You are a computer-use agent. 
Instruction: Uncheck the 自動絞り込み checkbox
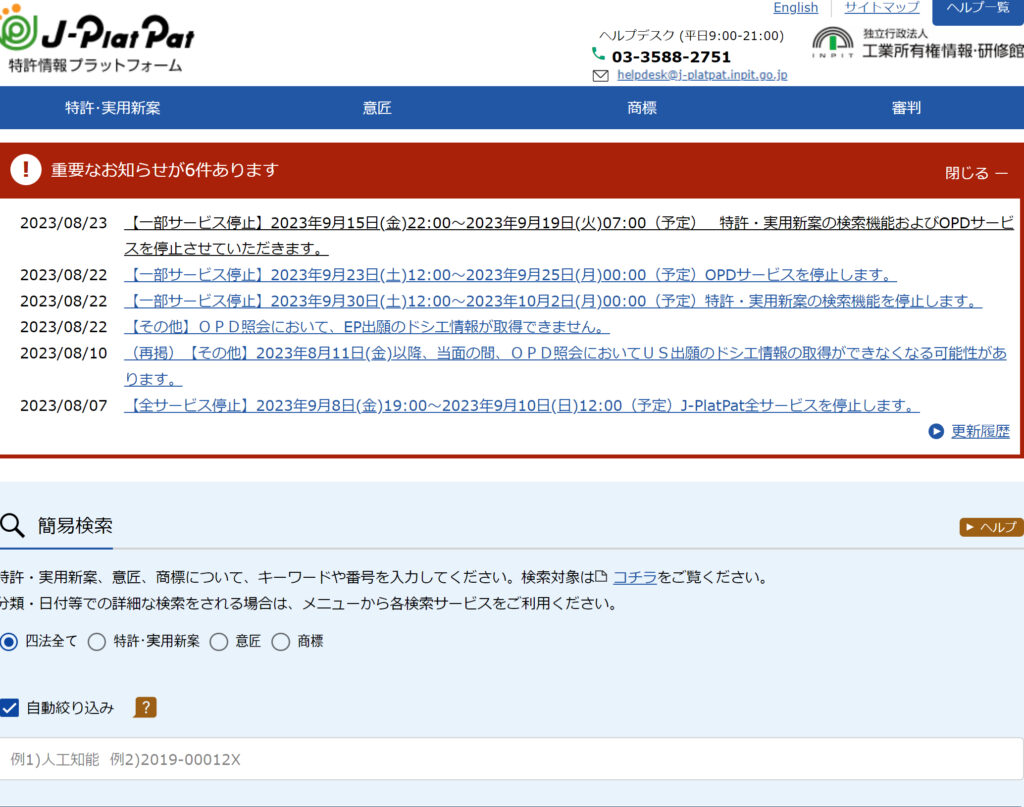point(10,708)
